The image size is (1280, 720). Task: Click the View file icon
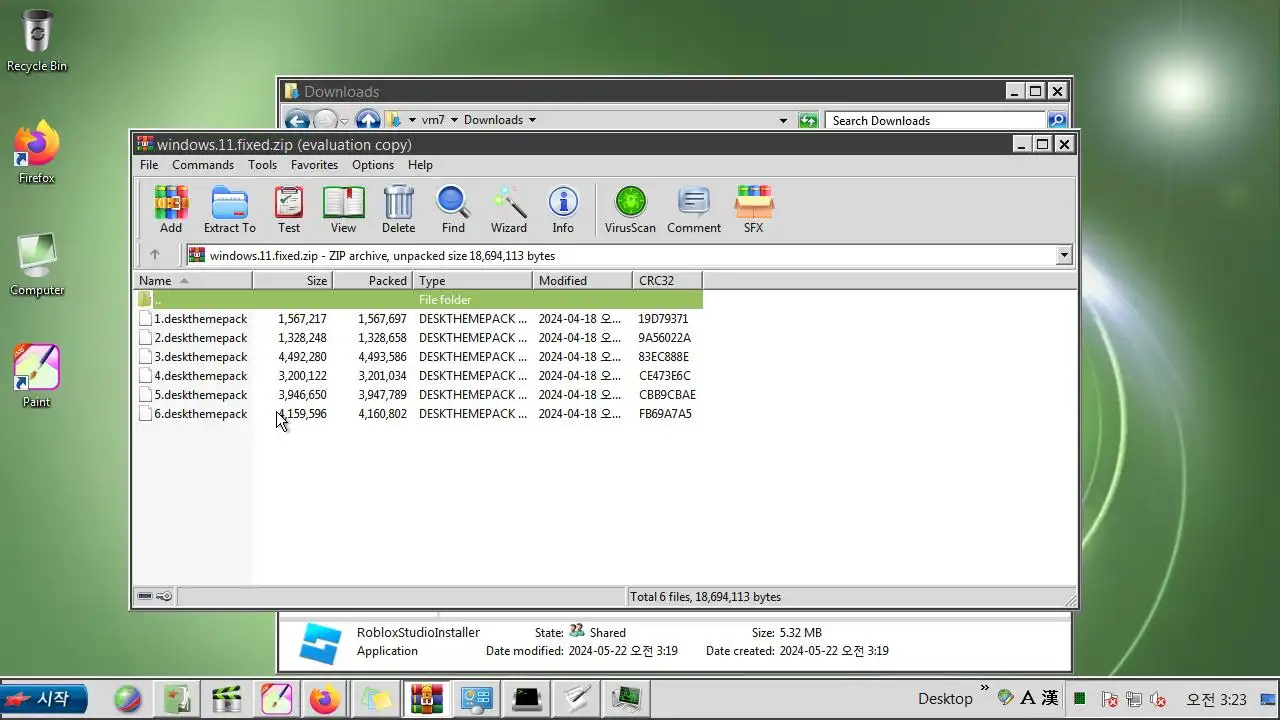pos(343,210)
